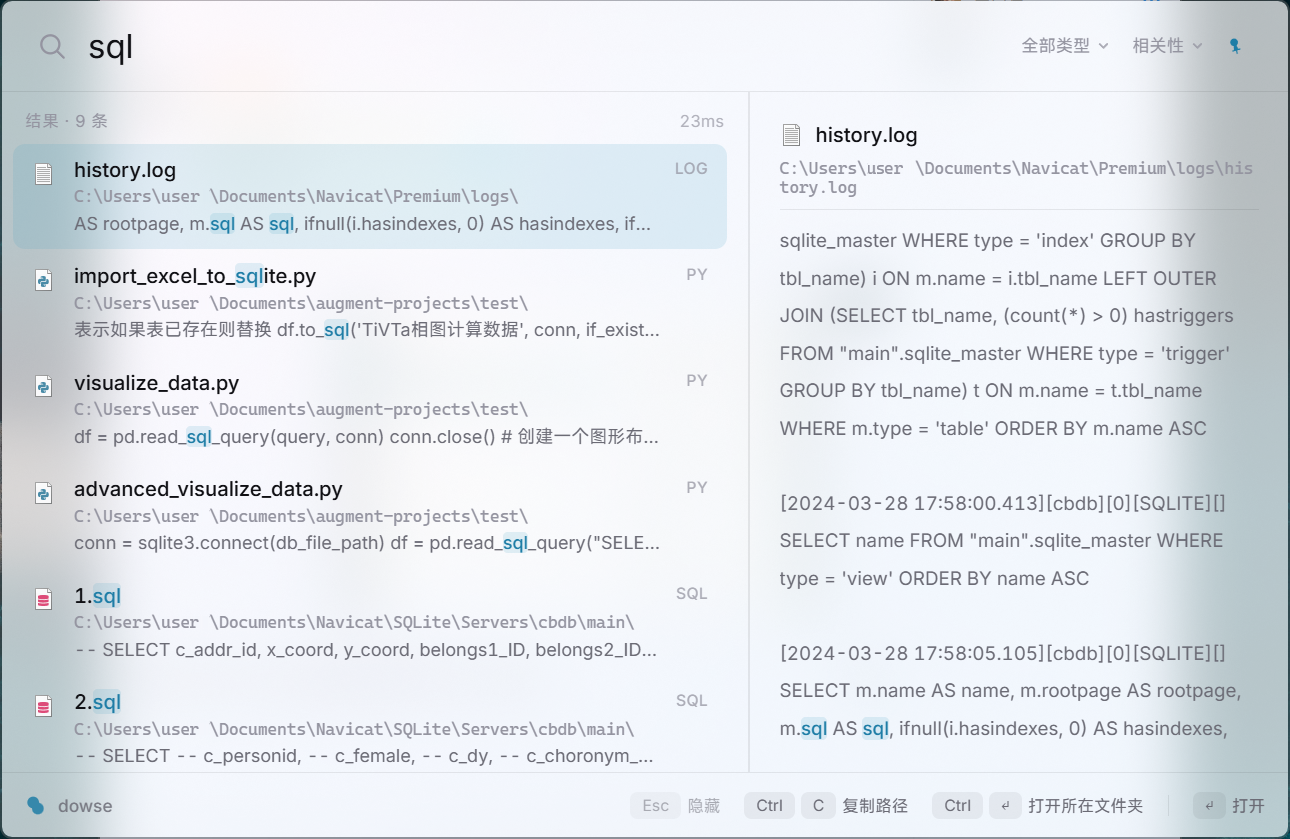Click the pd.read_sql_query snippet under visualize_data.py

pos(367,437)
